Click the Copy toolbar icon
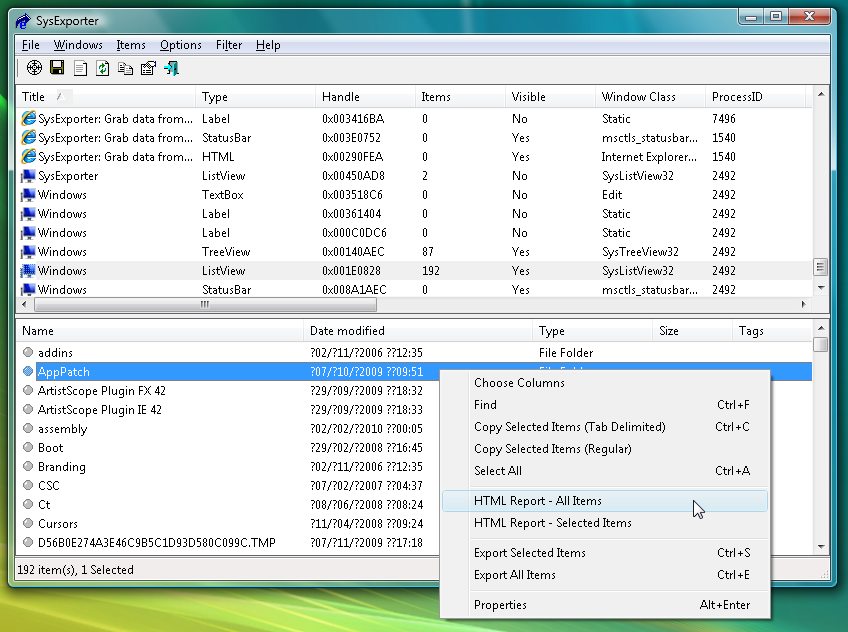 pyautogui.click(x=125, y=68)
